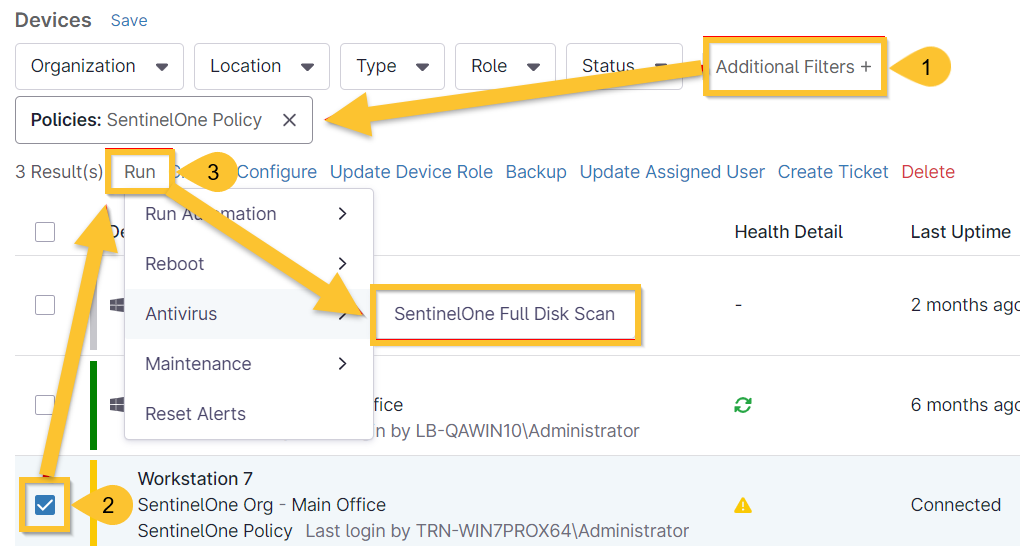The width and height of the screenshot is (1020, 546).
Task: Remove the SentinelOne Policy filter chip
Action: (x=289, y=120)
